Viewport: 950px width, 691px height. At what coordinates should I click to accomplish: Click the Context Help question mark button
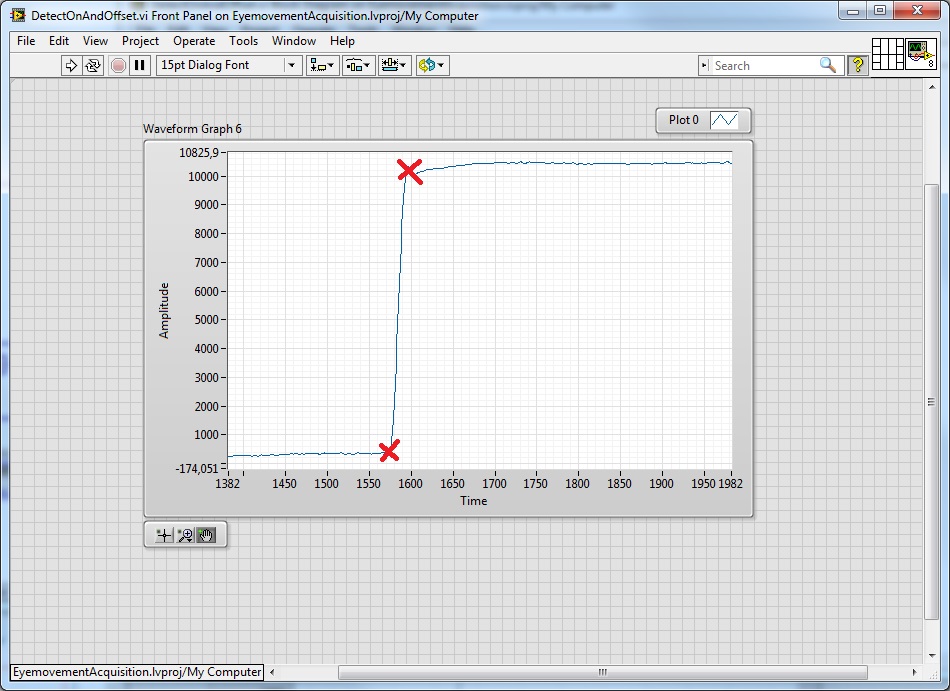point(857,65)
